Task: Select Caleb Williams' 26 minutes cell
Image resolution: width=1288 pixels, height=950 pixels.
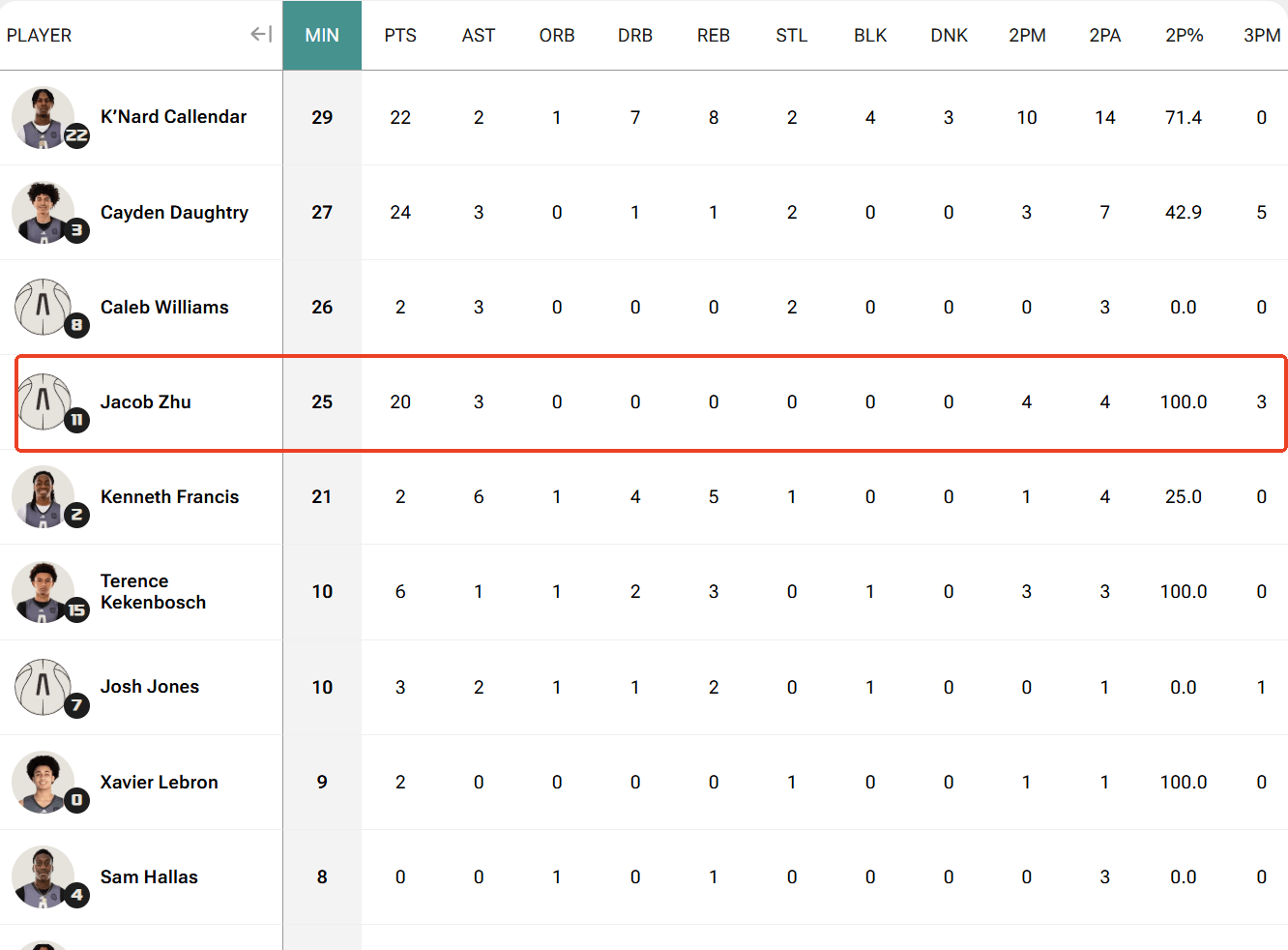Action: (322, 307)
